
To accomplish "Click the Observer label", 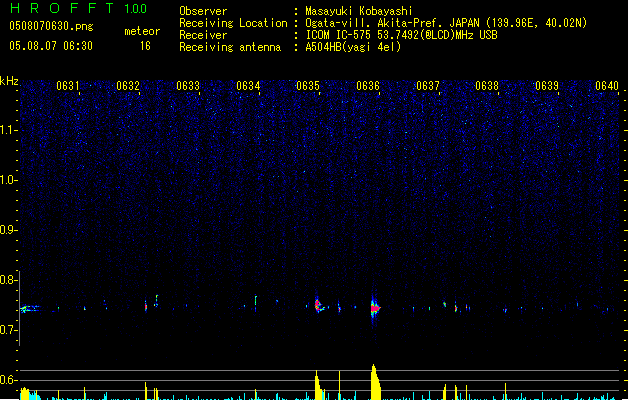I will tap(203, 11).
